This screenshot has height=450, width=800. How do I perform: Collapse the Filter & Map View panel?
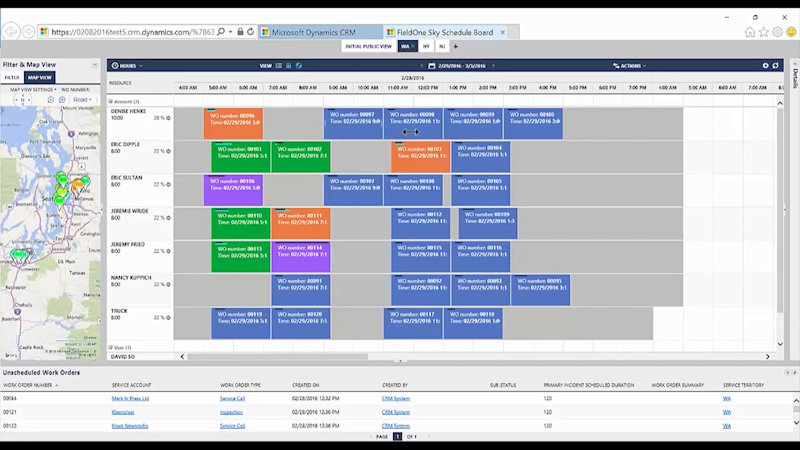coord(95,64)
